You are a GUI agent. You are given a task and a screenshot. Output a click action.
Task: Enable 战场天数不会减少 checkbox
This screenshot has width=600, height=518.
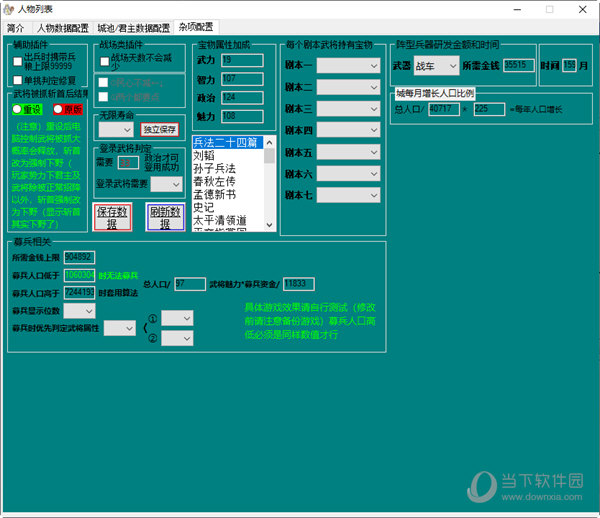coord(104,61)
